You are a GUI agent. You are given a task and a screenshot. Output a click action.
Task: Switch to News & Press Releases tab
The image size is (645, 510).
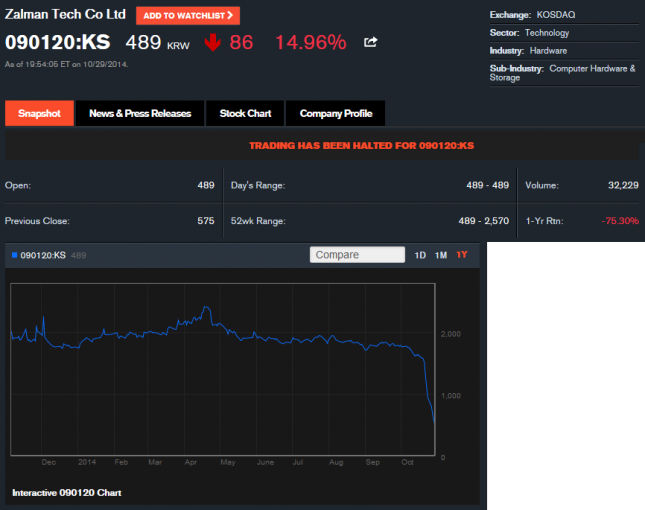coord(140,113)
